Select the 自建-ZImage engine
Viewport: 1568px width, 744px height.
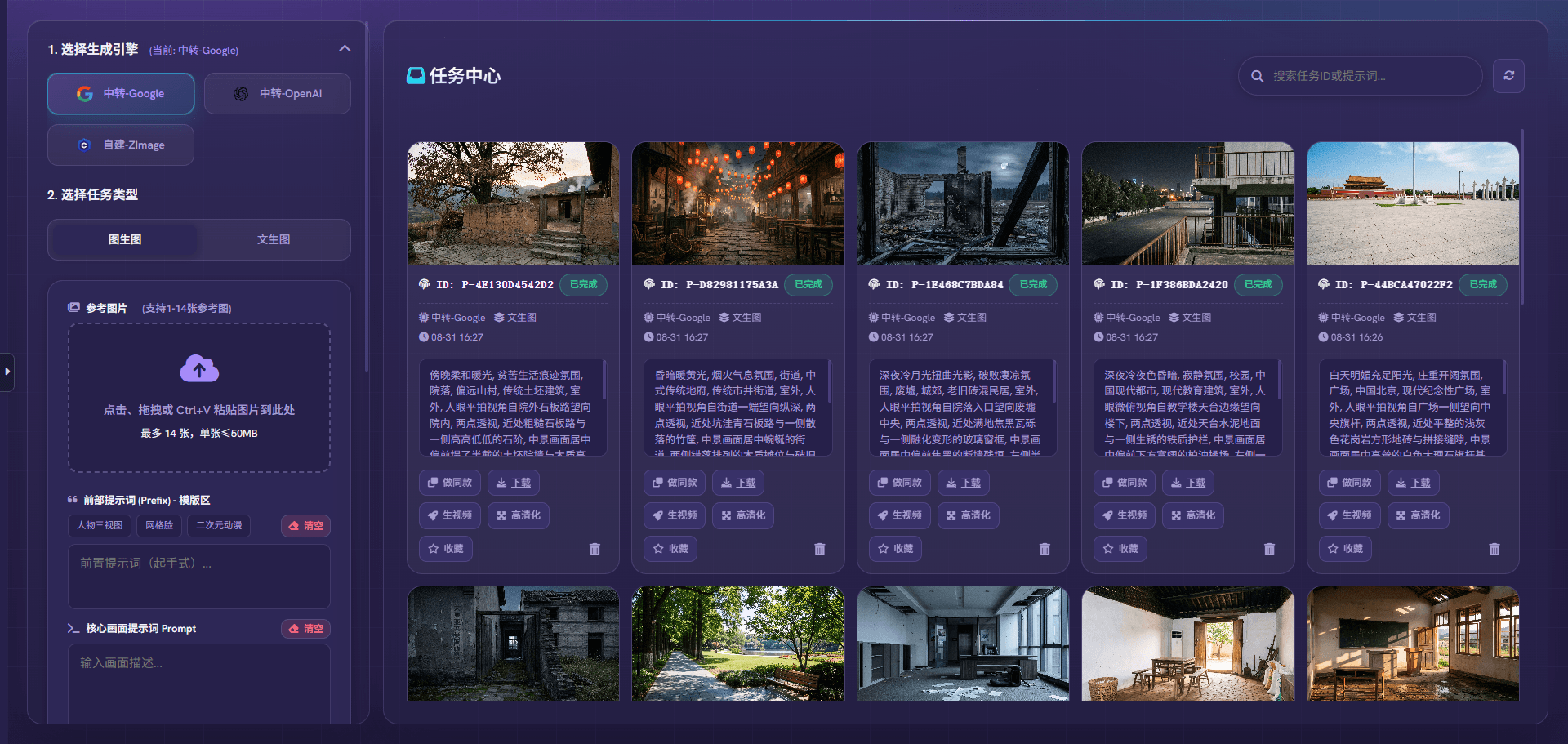point(121,145)
